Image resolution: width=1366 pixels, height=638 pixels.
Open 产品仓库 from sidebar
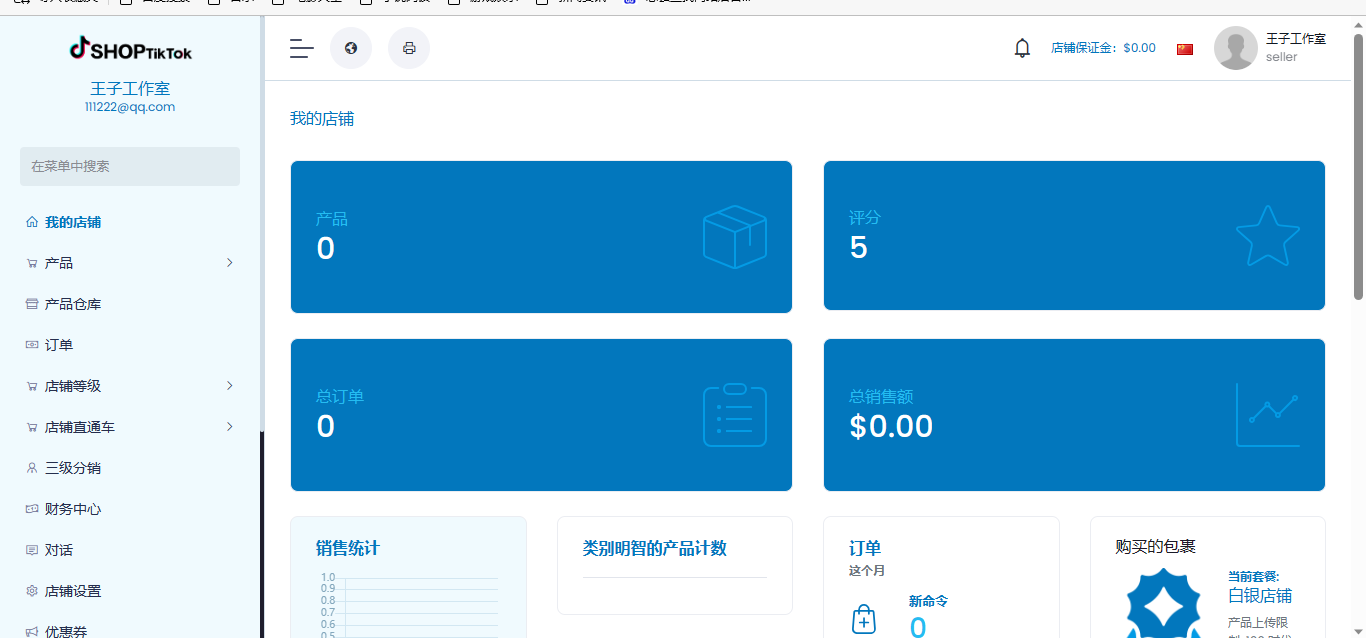coord(72,304)
